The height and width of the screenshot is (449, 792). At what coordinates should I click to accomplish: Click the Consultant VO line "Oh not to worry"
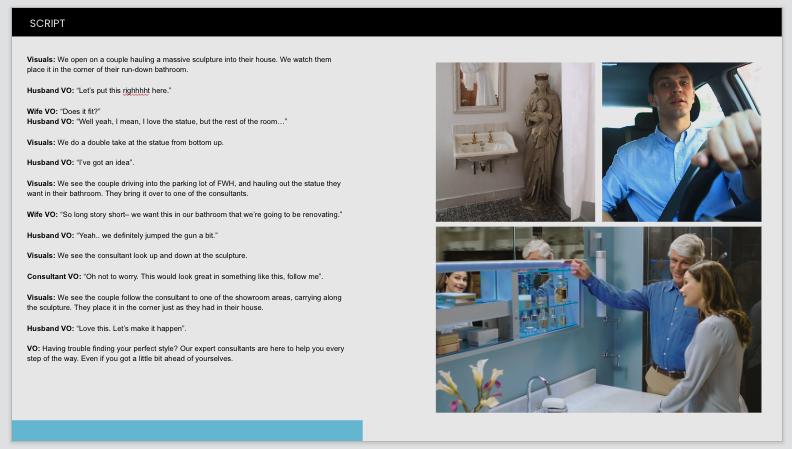(x=175, y=277)
